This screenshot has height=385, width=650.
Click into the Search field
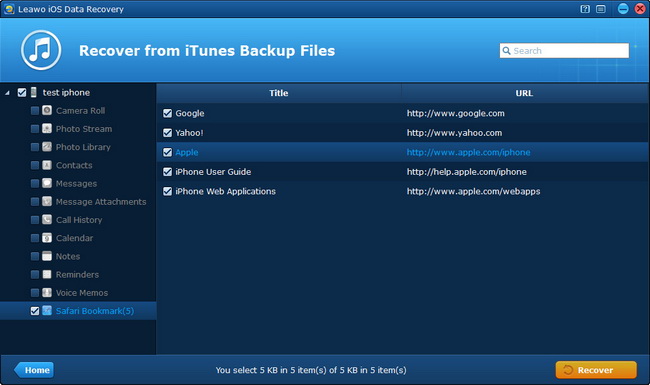(564, 51)
